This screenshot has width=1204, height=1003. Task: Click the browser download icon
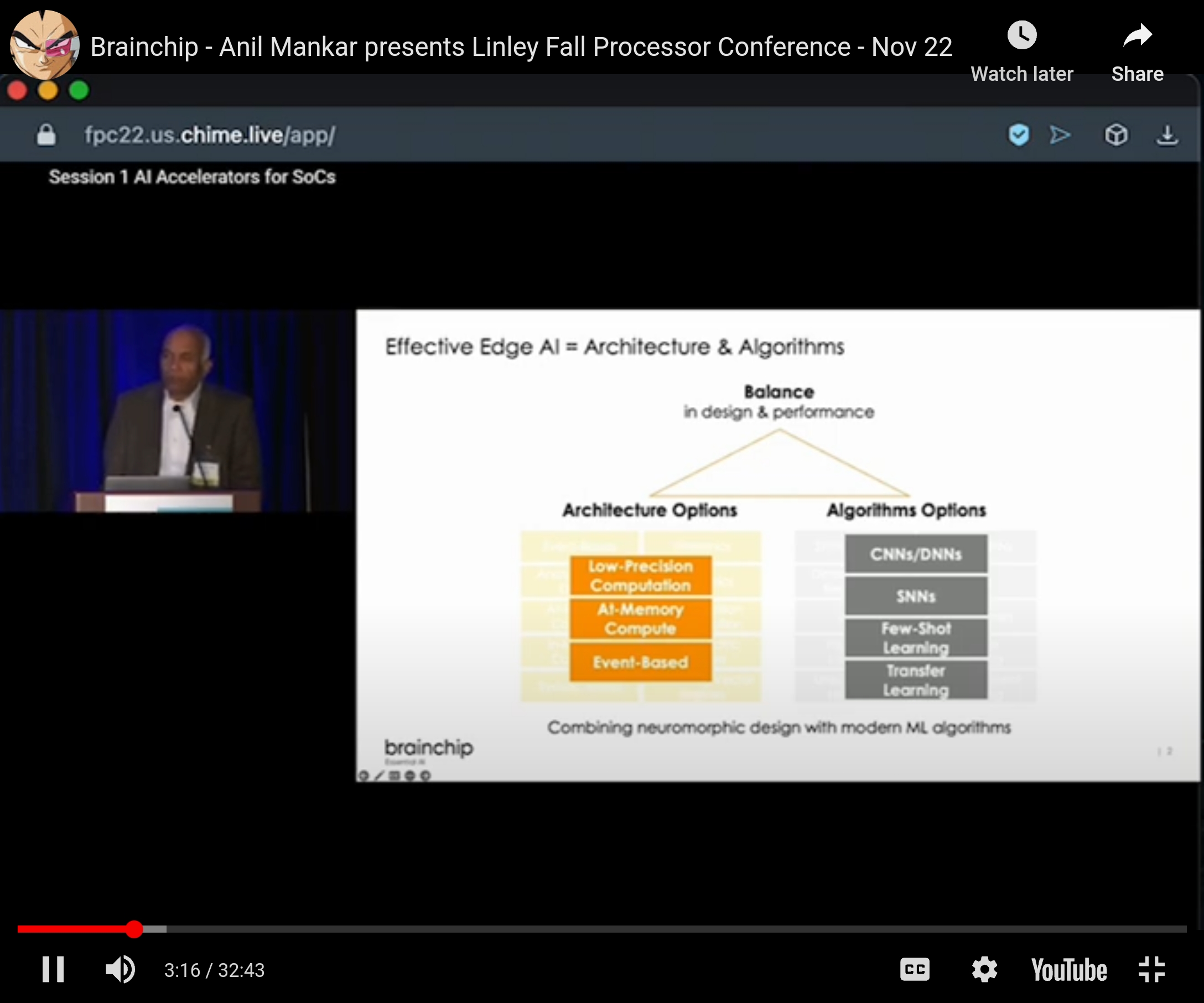(1167, 136)
